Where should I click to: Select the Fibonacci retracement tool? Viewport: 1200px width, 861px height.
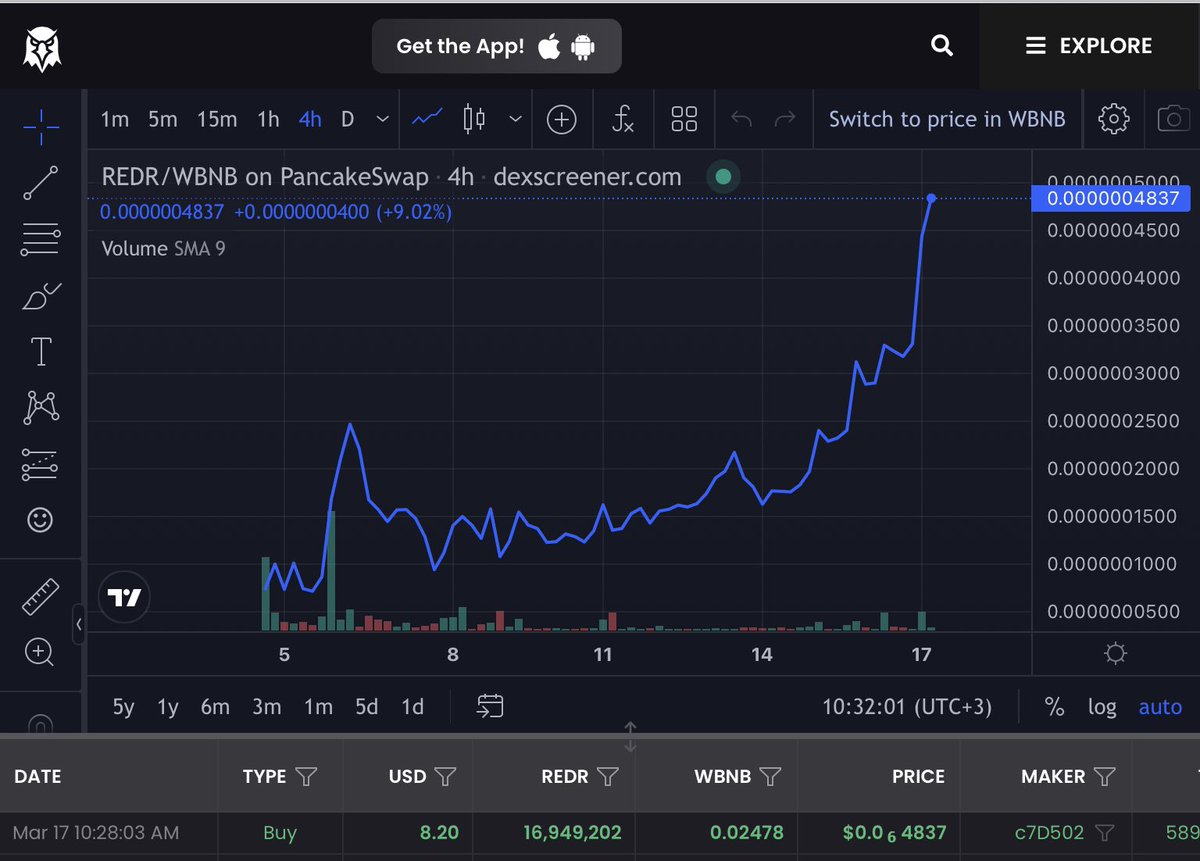click(40, 240)
